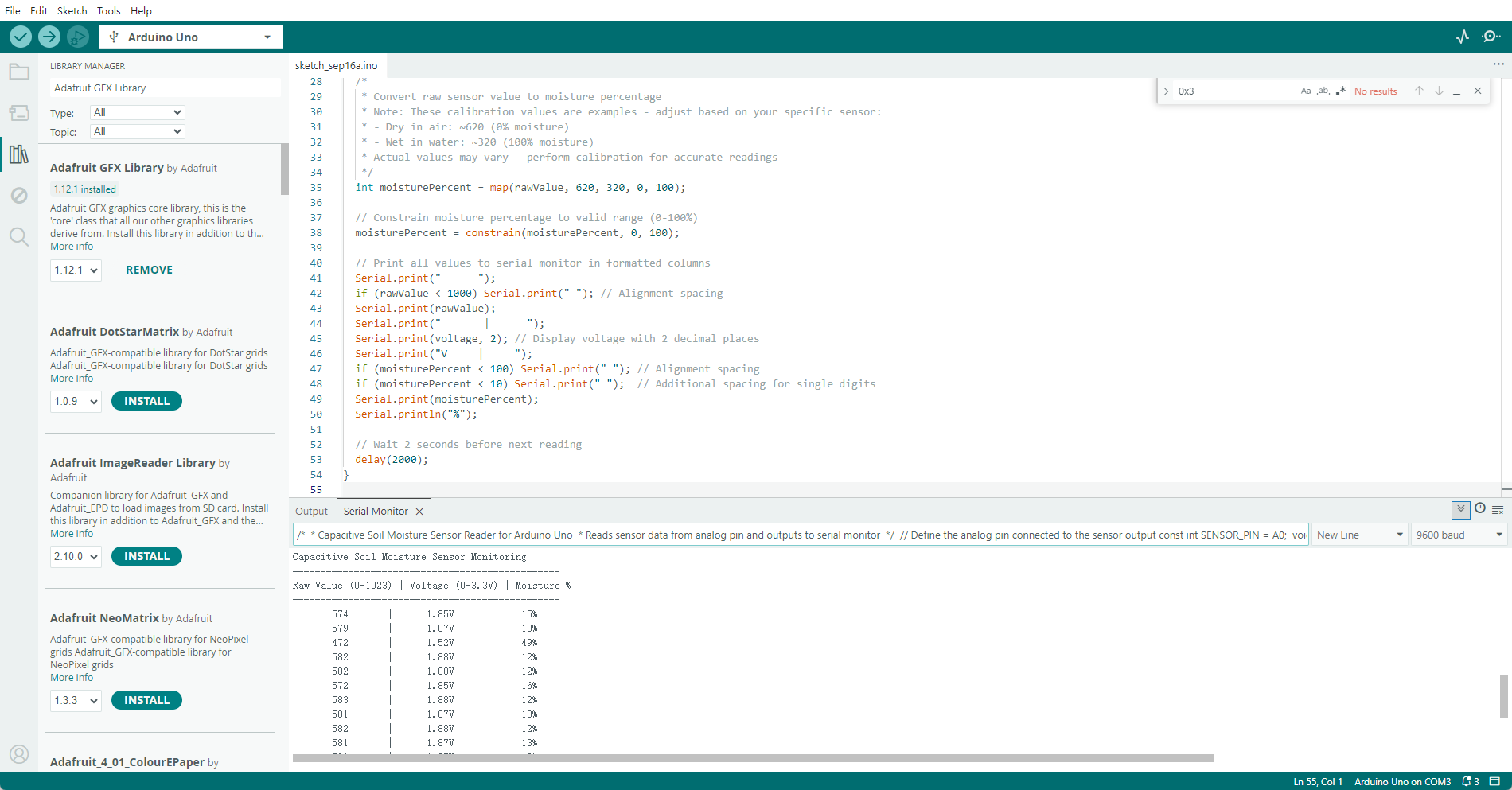Click the Start Debugging button

[78, 37]
